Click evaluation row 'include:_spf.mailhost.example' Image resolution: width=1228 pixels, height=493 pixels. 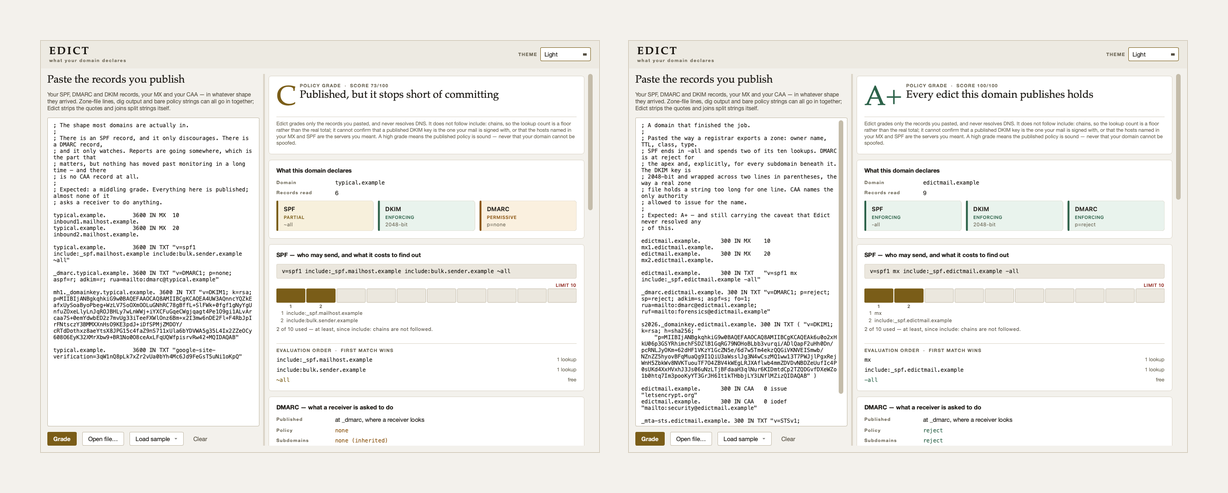427,360
